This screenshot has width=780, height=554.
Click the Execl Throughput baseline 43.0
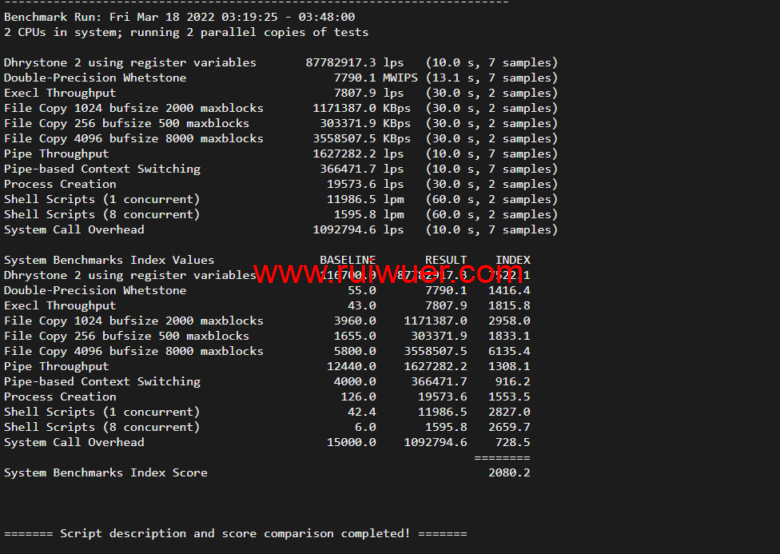coord(361,306)
